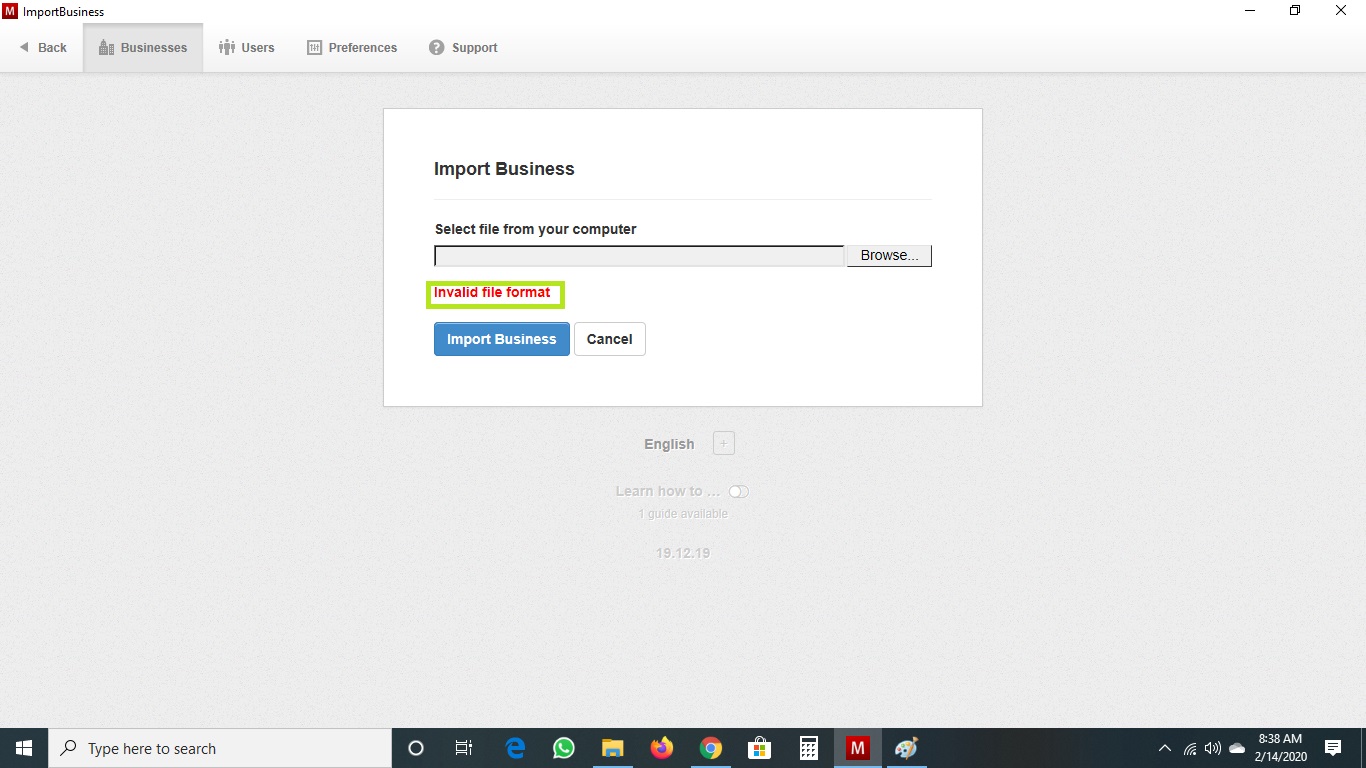Launch the Calculator from the taskbar

click(809, 748)
